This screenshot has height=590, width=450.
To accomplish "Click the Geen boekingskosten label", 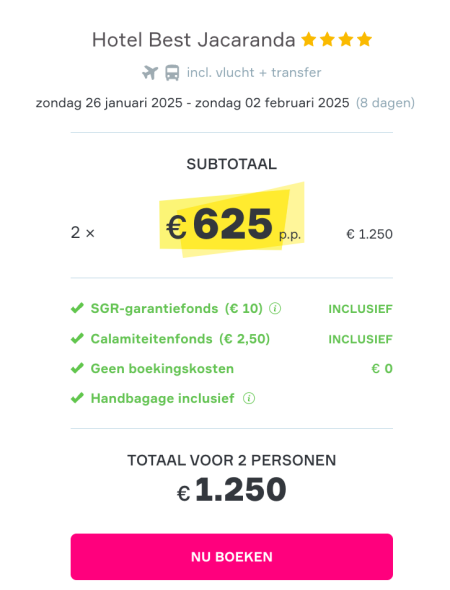I will tap(162, 368).
